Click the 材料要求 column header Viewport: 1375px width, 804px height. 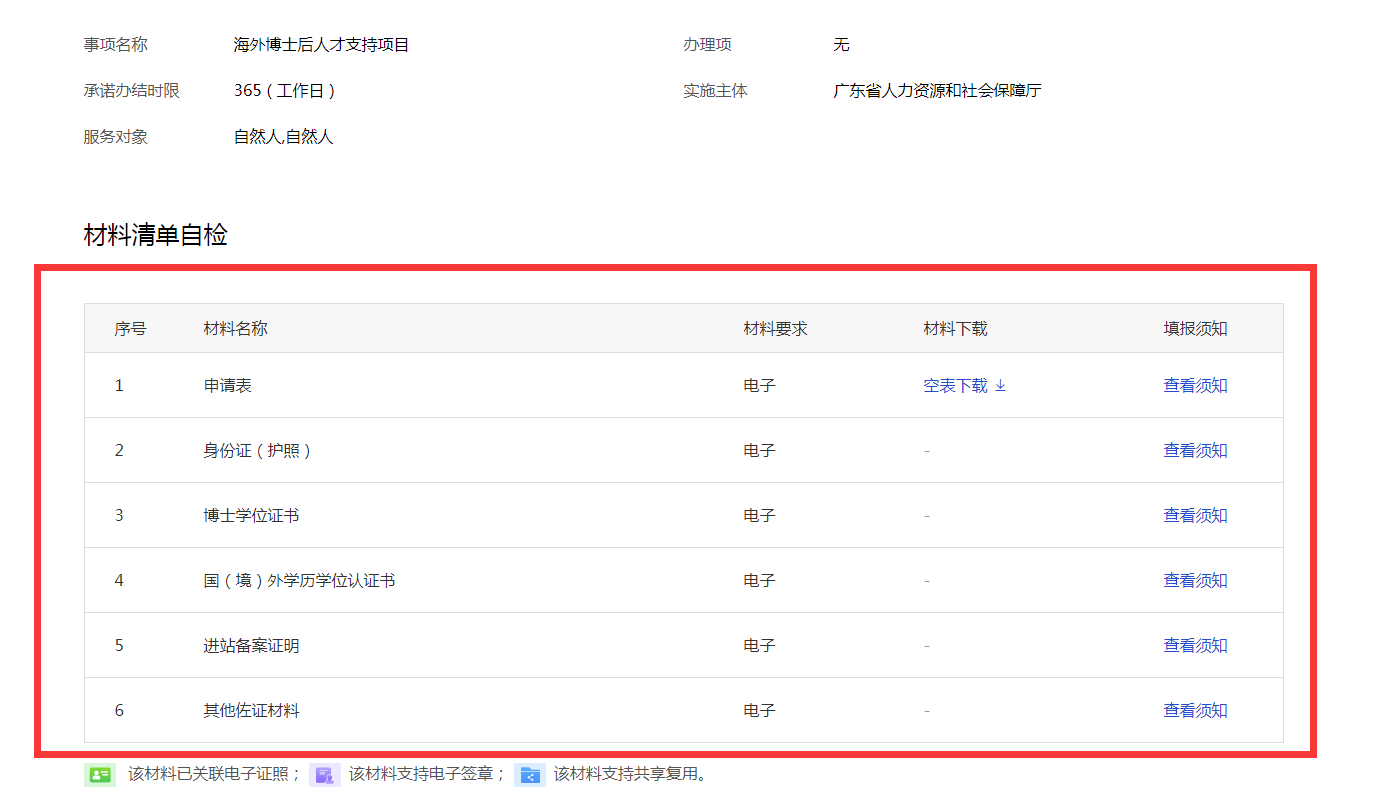click(x=775, y=329)
